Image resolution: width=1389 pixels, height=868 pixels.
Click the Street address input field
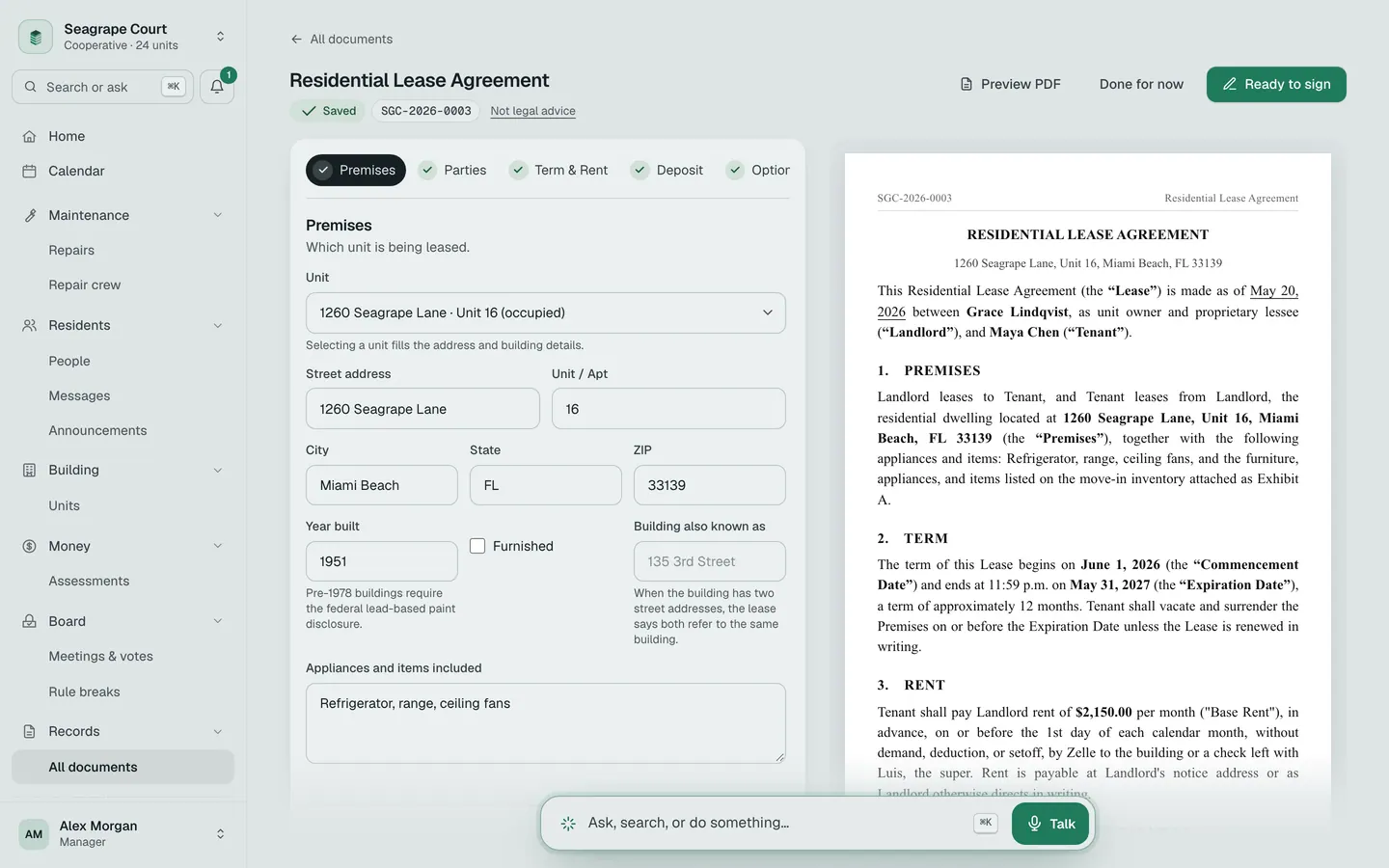pyautogui.click(x=422, y=409)
